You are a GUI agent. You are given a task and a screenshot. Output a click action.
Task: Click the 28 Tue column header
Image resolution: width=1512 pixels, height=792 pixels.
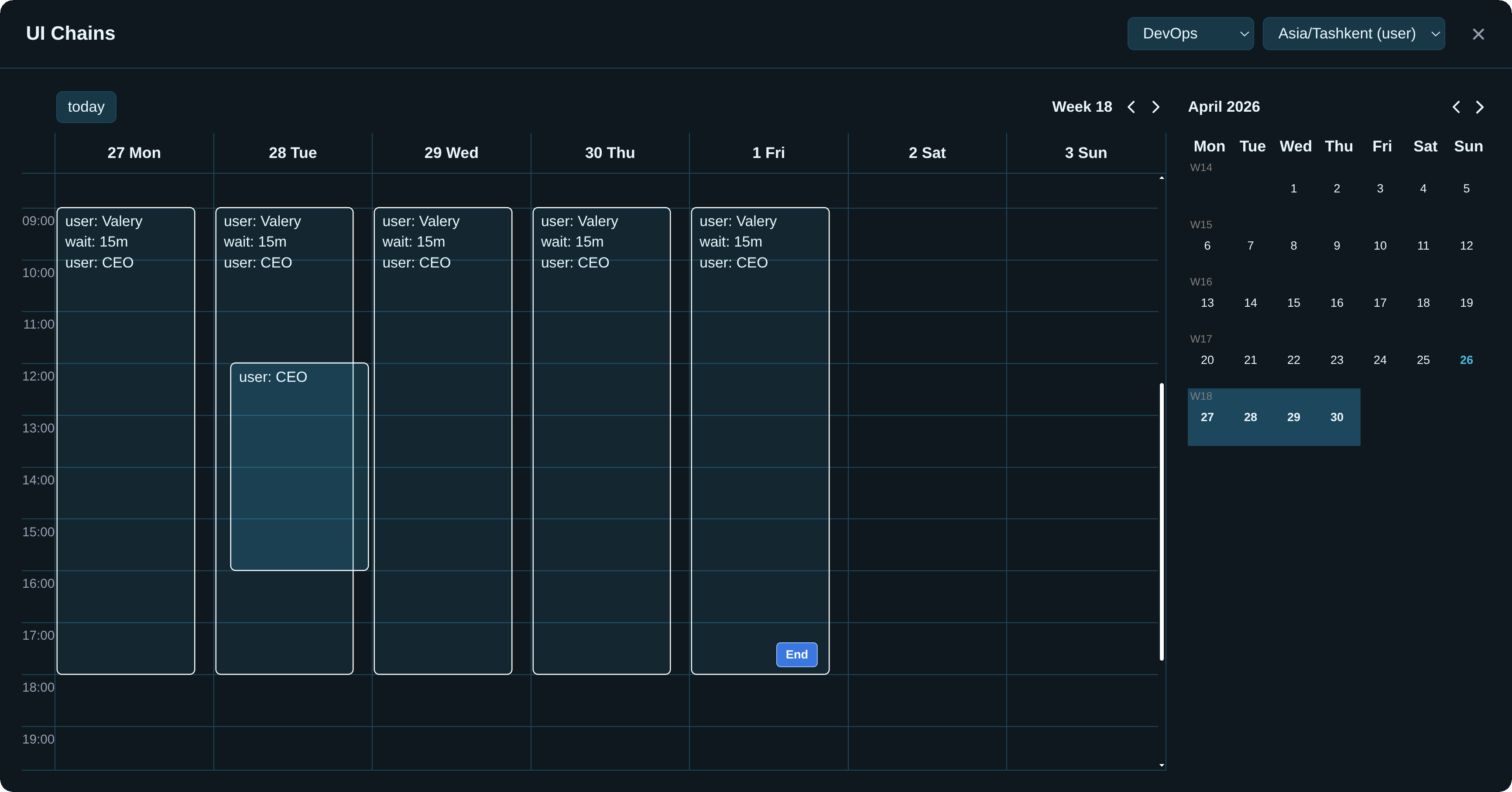(x=293, y=153)
